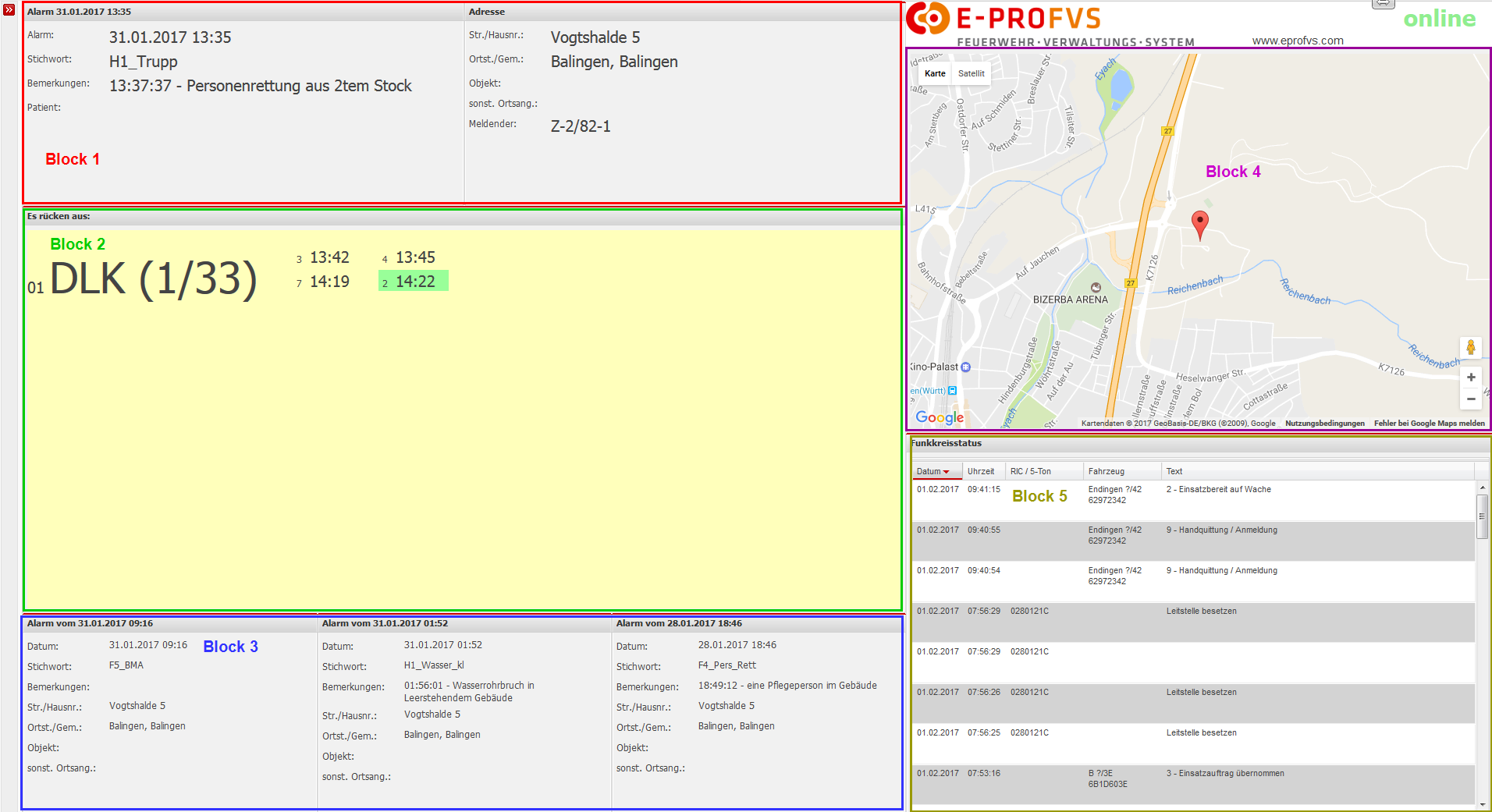Image resolution: width=1492 pixels, height=812 pixels.
Task: Zoom in the map with the plus button
Action: pos(1470,378)
